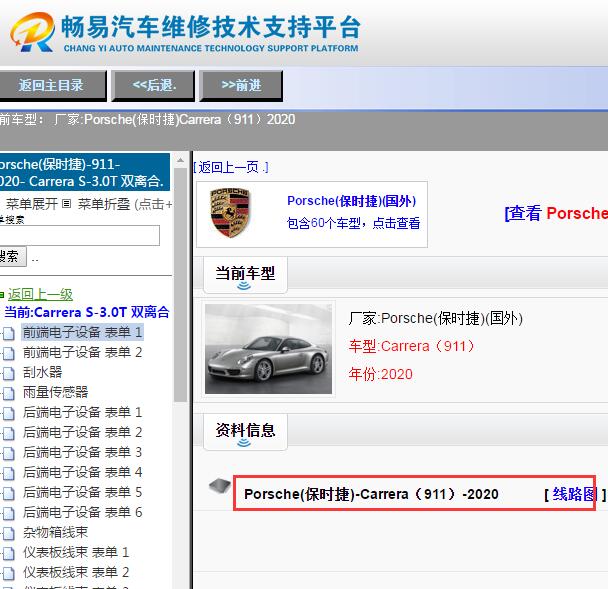Open 仪表板线束 表单 2 item

point(76,573)
